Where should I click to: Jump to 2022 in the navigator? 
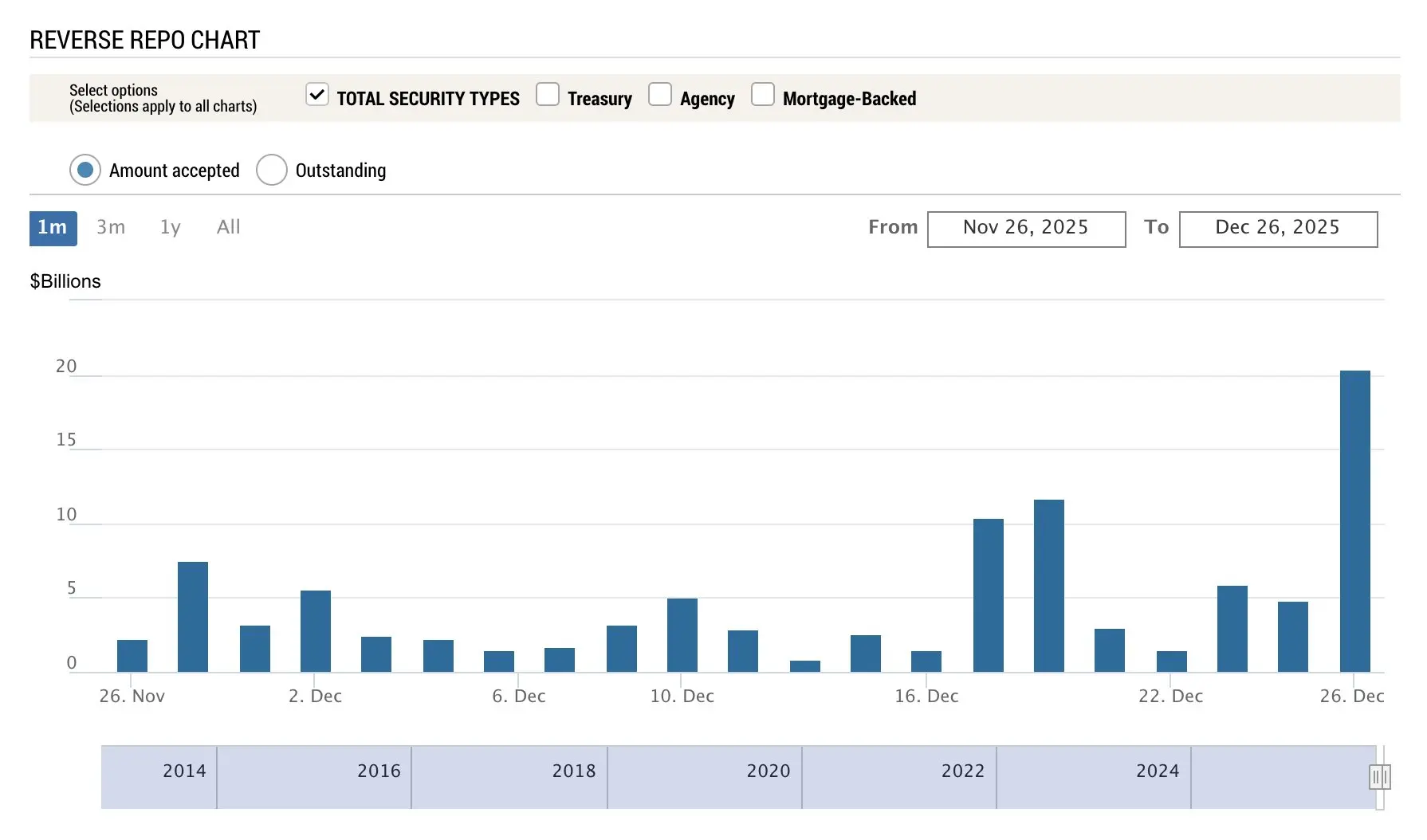(x=963, y=771)
